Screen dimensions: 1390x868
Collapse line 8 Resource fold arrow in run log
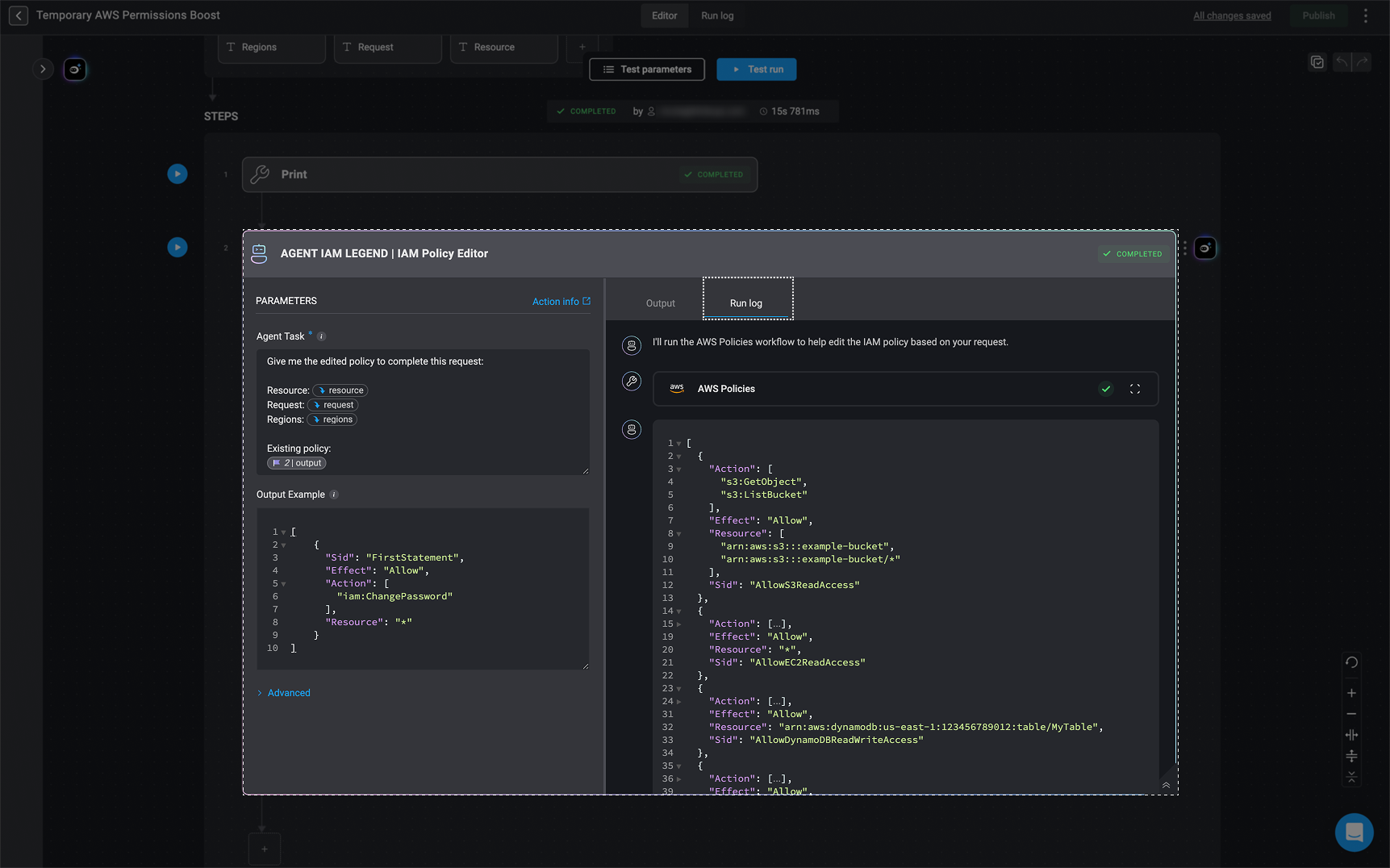[678, 534]
